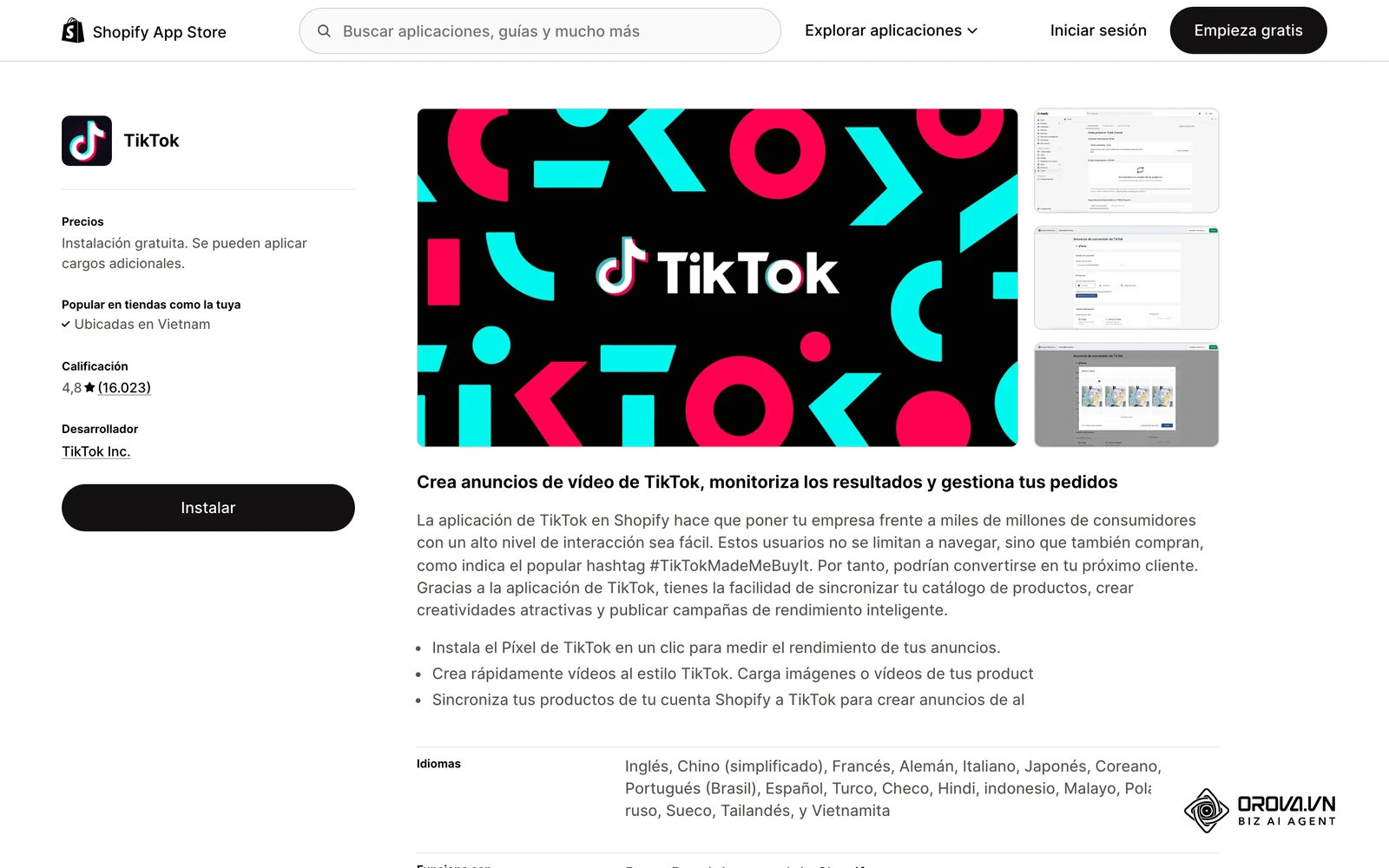Open the second screenshot thumbnail
Screen dimensions: 1389x868
[x=1127, y=278]
